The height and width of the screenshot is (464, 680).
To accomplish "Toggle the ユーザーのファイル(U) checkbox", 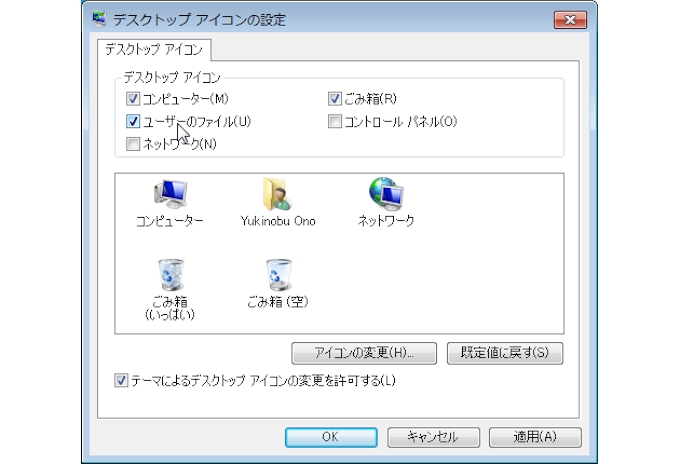I will pyautogui.click(x=134, y=122).
